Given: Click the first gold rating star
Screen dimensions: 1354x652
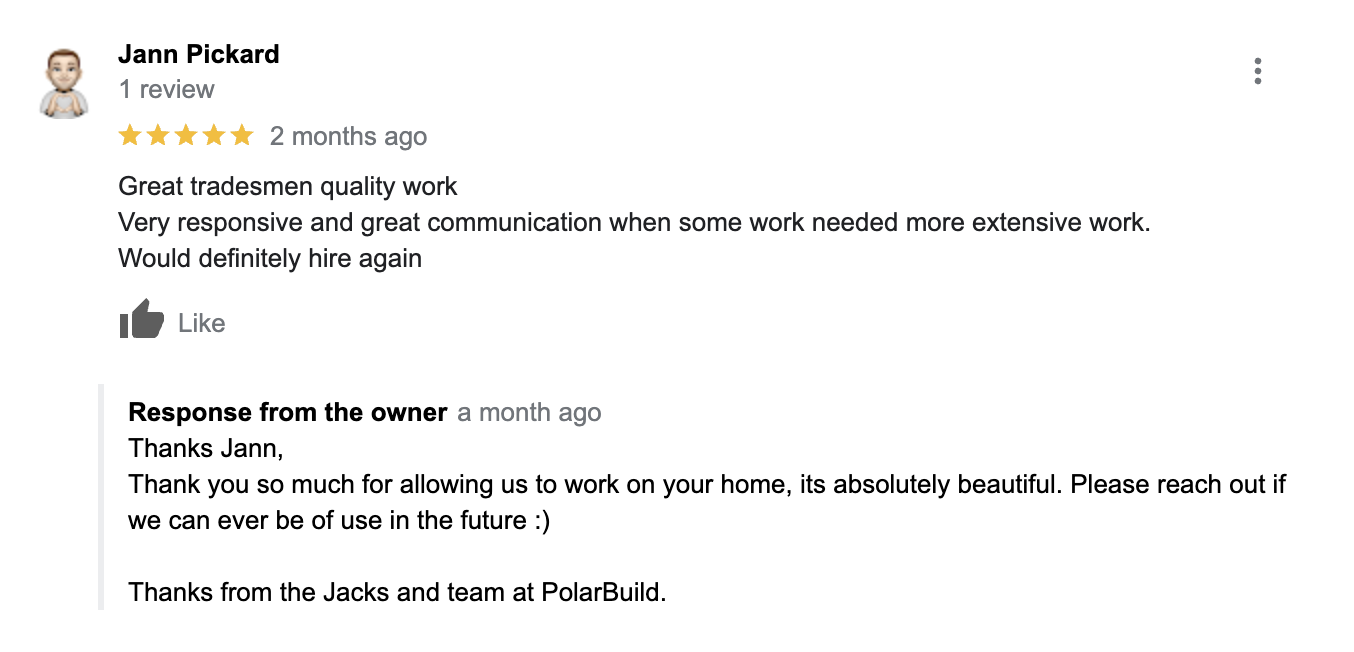Looking at the screenshot, I should coord(130,136).
